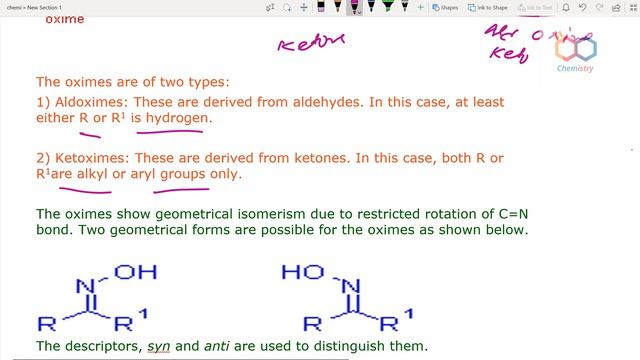640x360 pixels.
Task: Click the 'chemi » New Section 1' breadcrumb
Action: click(x=34, y=7)
